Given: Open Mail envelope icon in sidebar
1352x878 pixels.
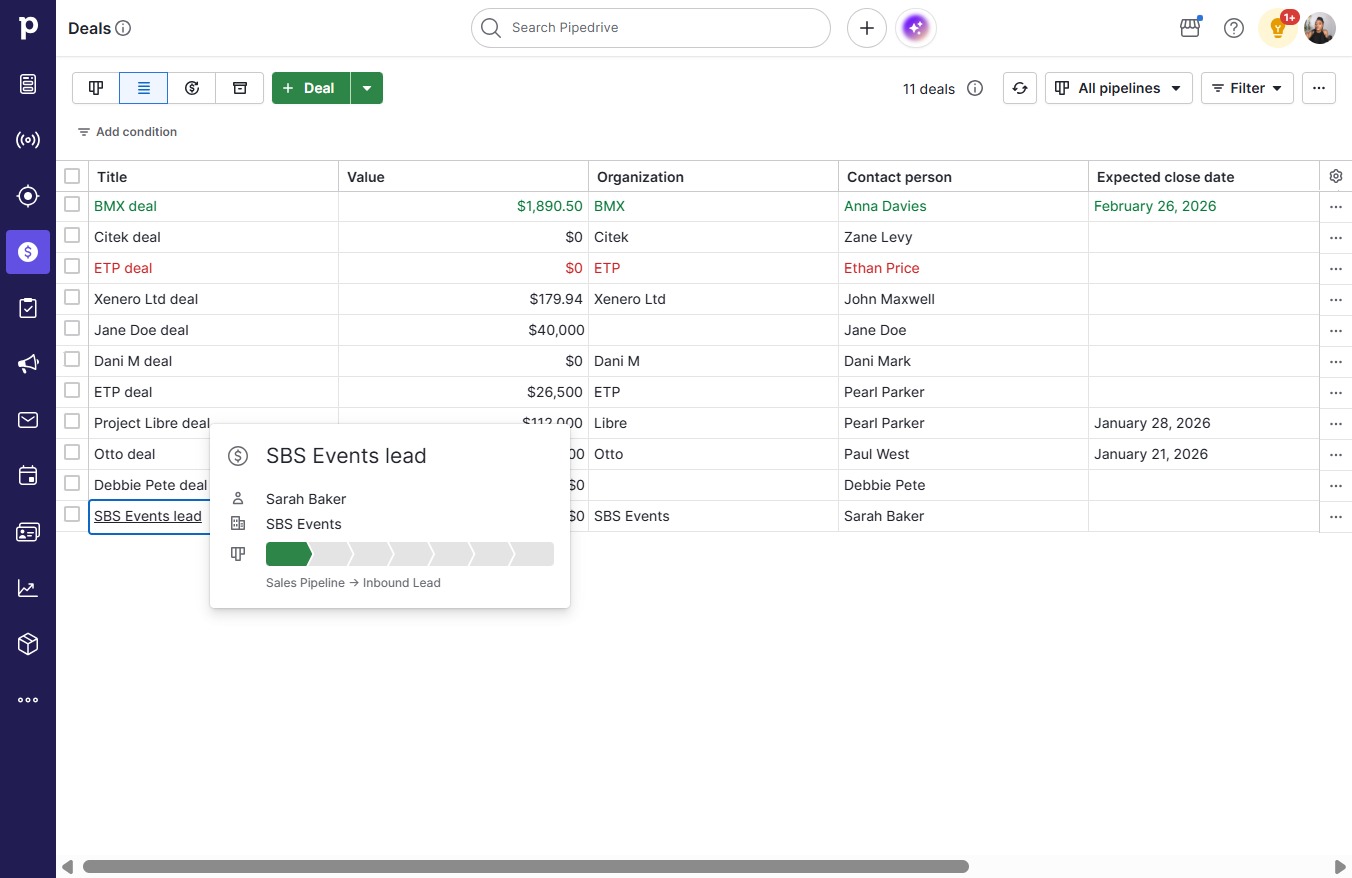Looking at the screenshot, I should [x=28, y=420].
